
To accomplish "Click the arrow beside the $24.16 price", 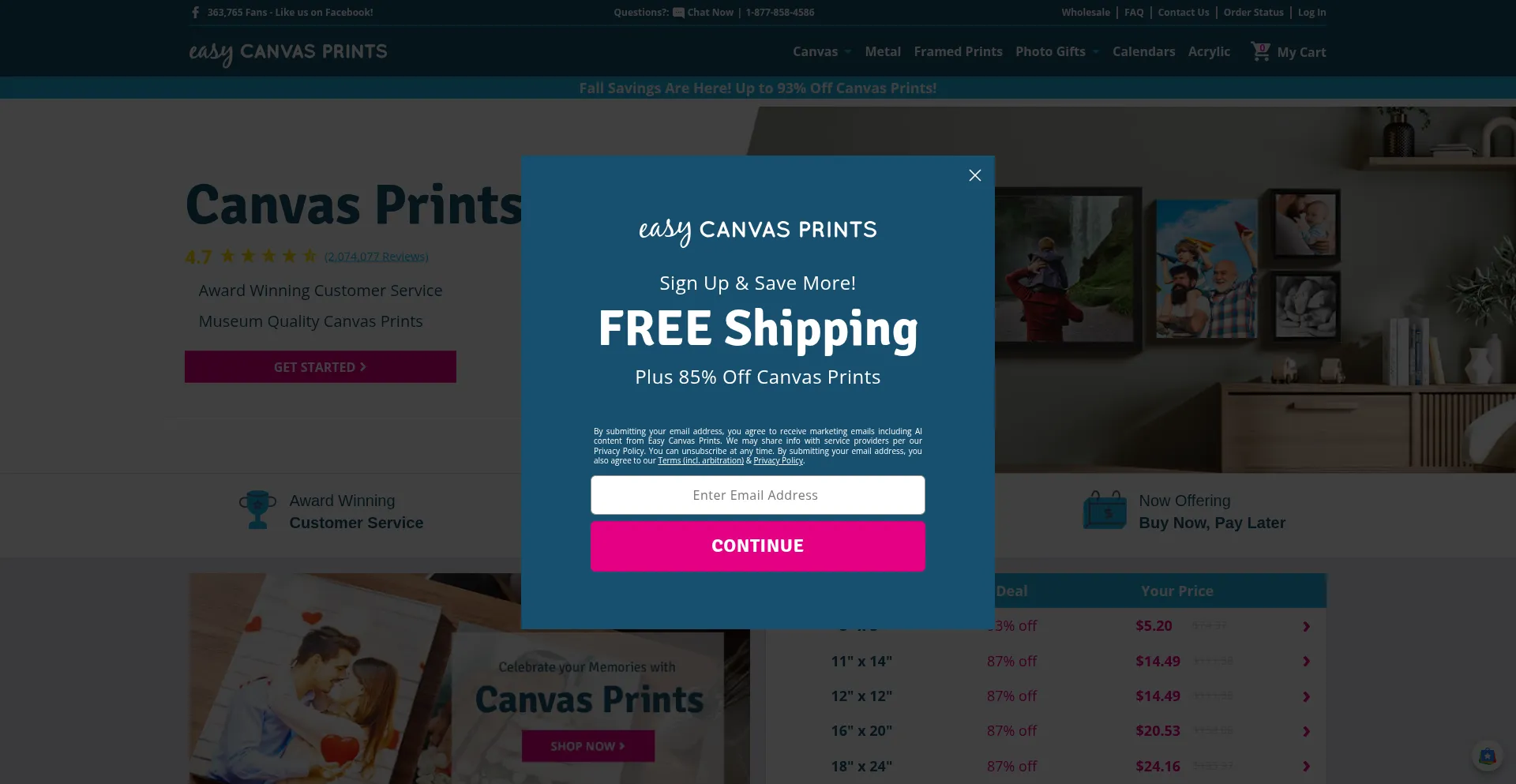I will pyautogui.click(x=1306, y=767).
